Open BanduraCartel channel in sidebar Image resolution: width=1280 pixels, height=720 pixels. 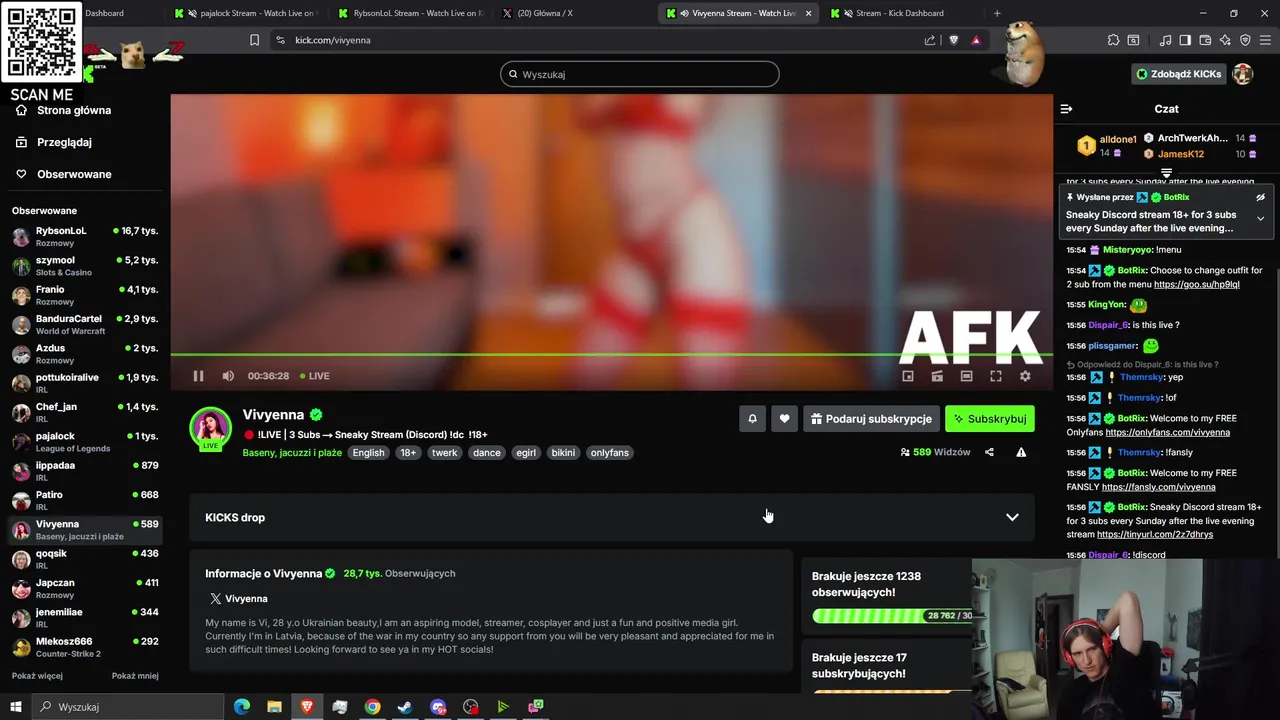(85, 324)
